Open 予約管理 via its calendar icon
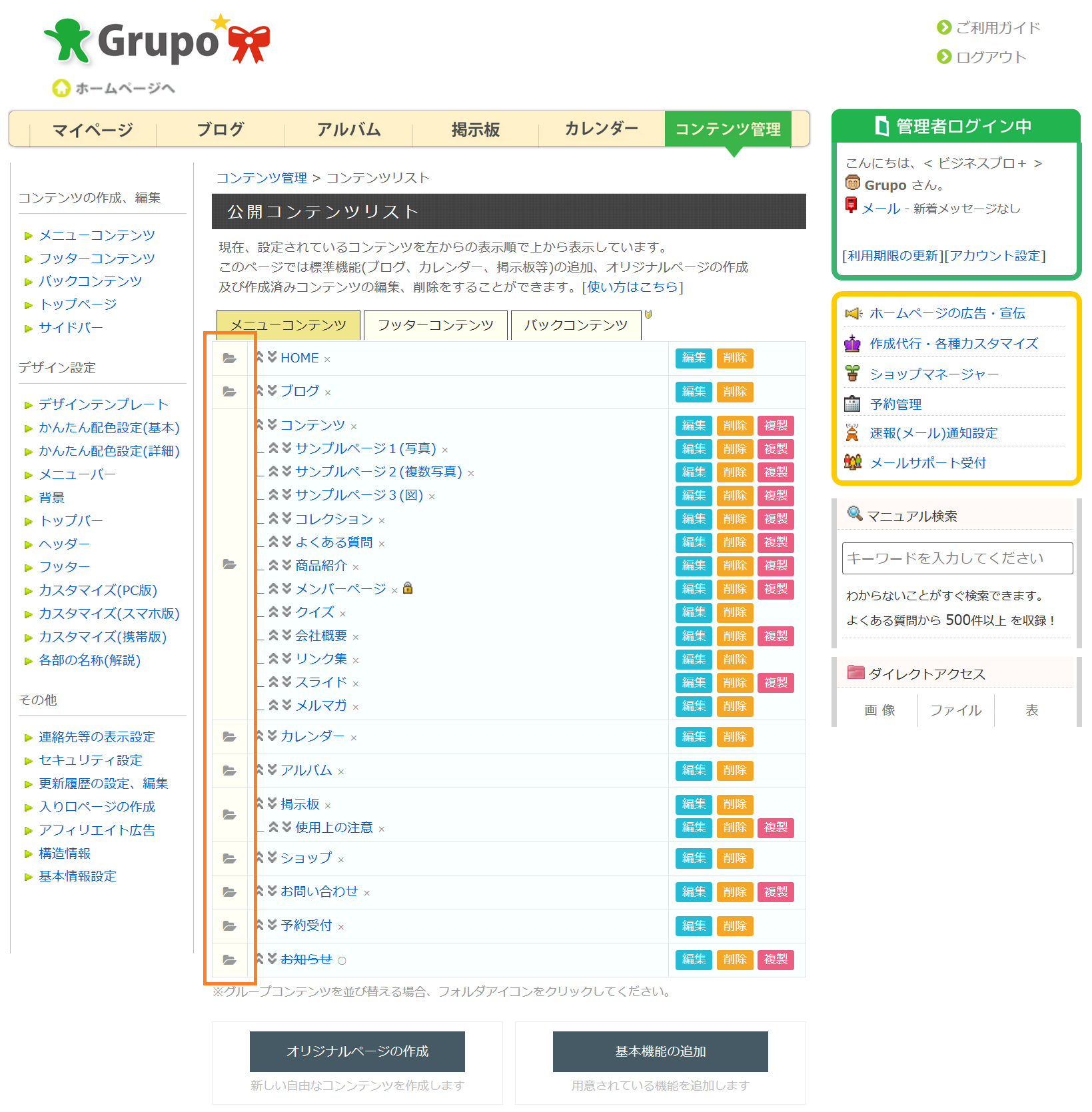The height and width of the screenshot is (1112, 1092). coord(853,404)
